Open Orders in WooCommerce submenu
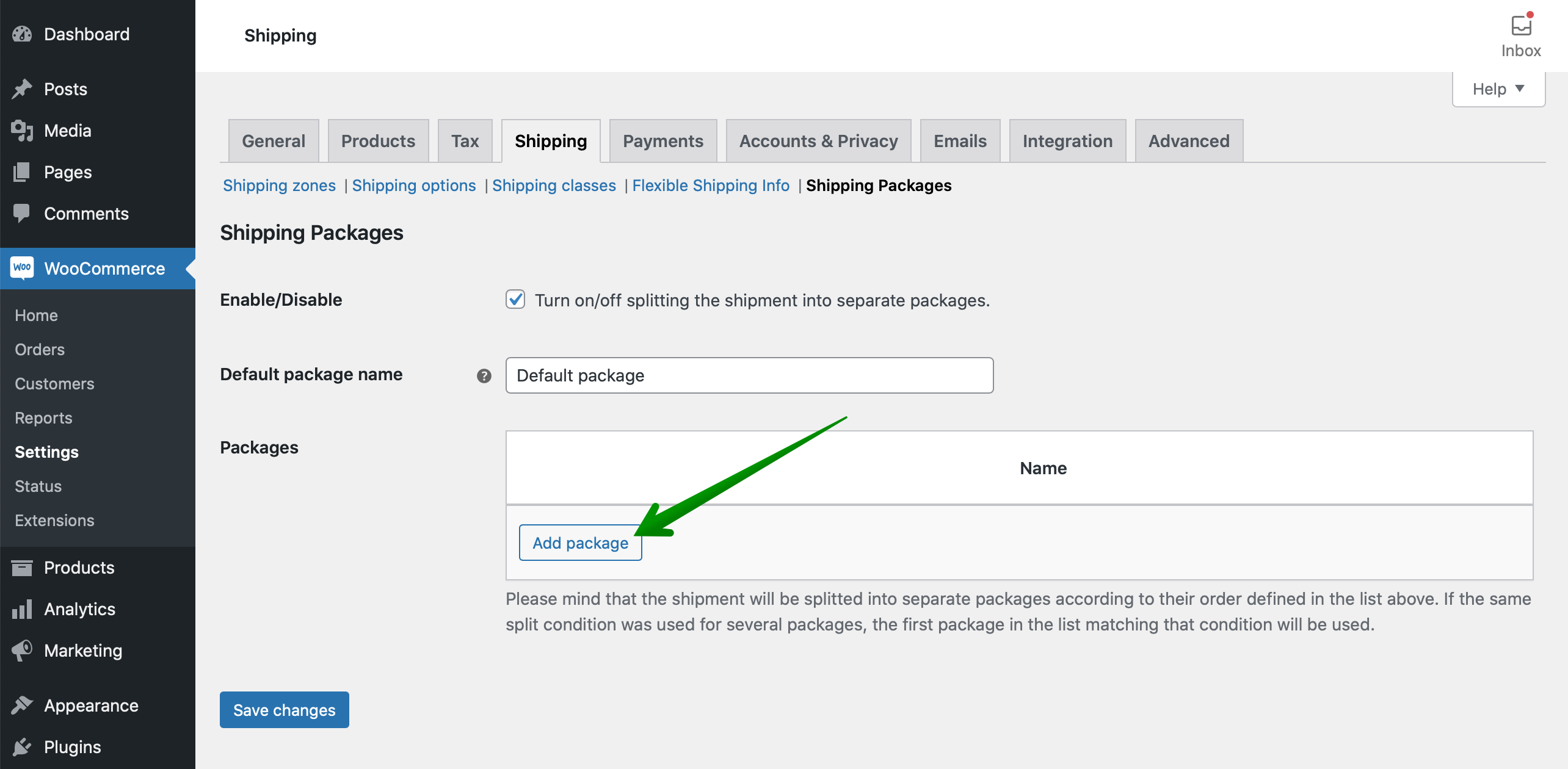1568x769 pixels. (x=40, y=350)
